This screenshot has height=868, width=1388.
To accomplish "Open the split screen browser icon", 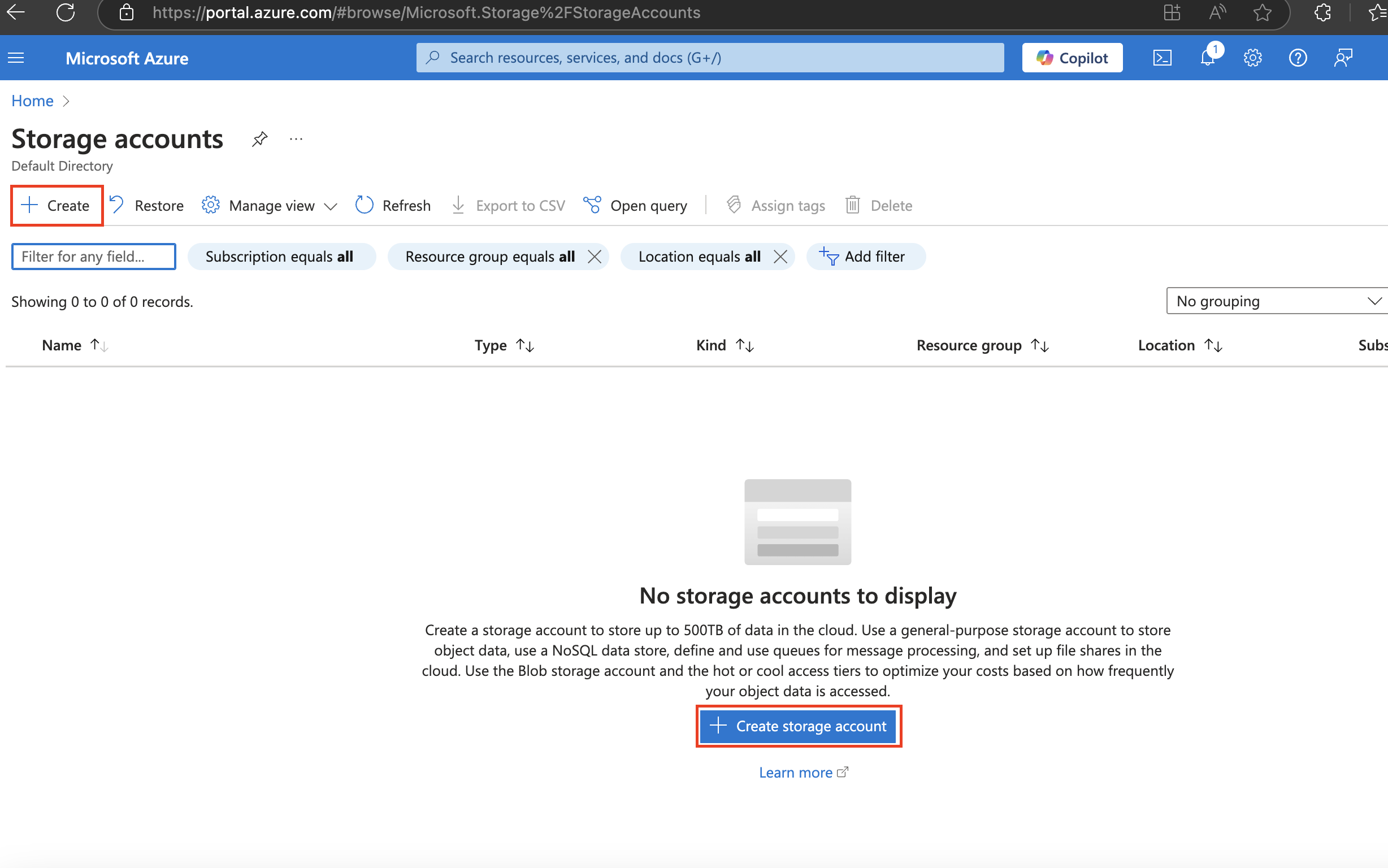I will point(1172,12).
